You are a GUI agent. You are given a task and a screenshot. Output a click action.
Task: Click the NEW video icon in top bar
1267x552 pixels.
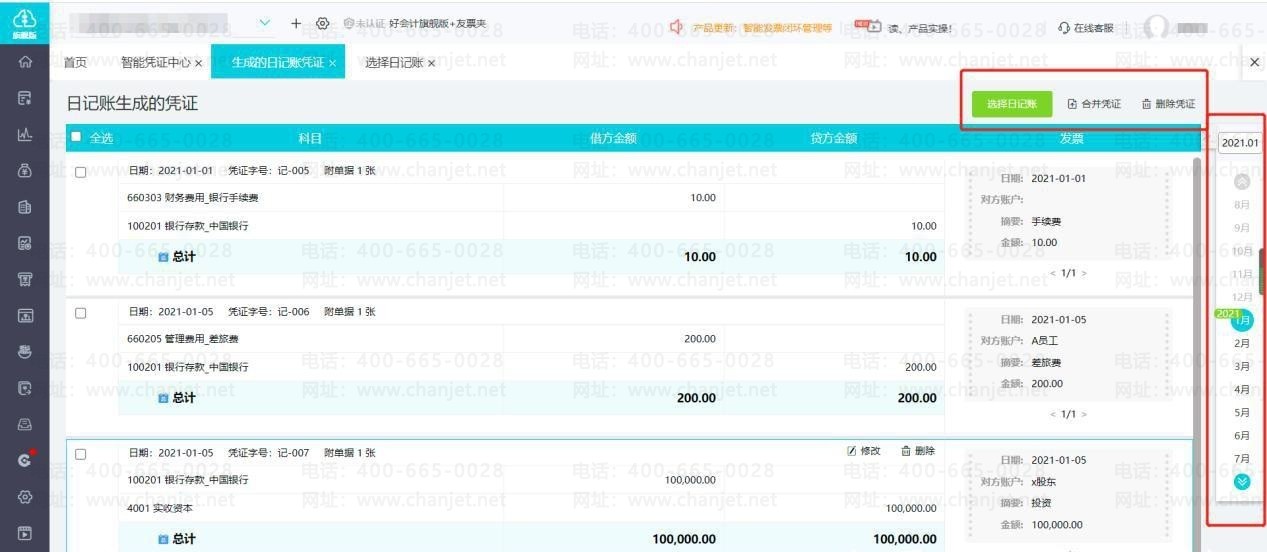tap(867, 26)
